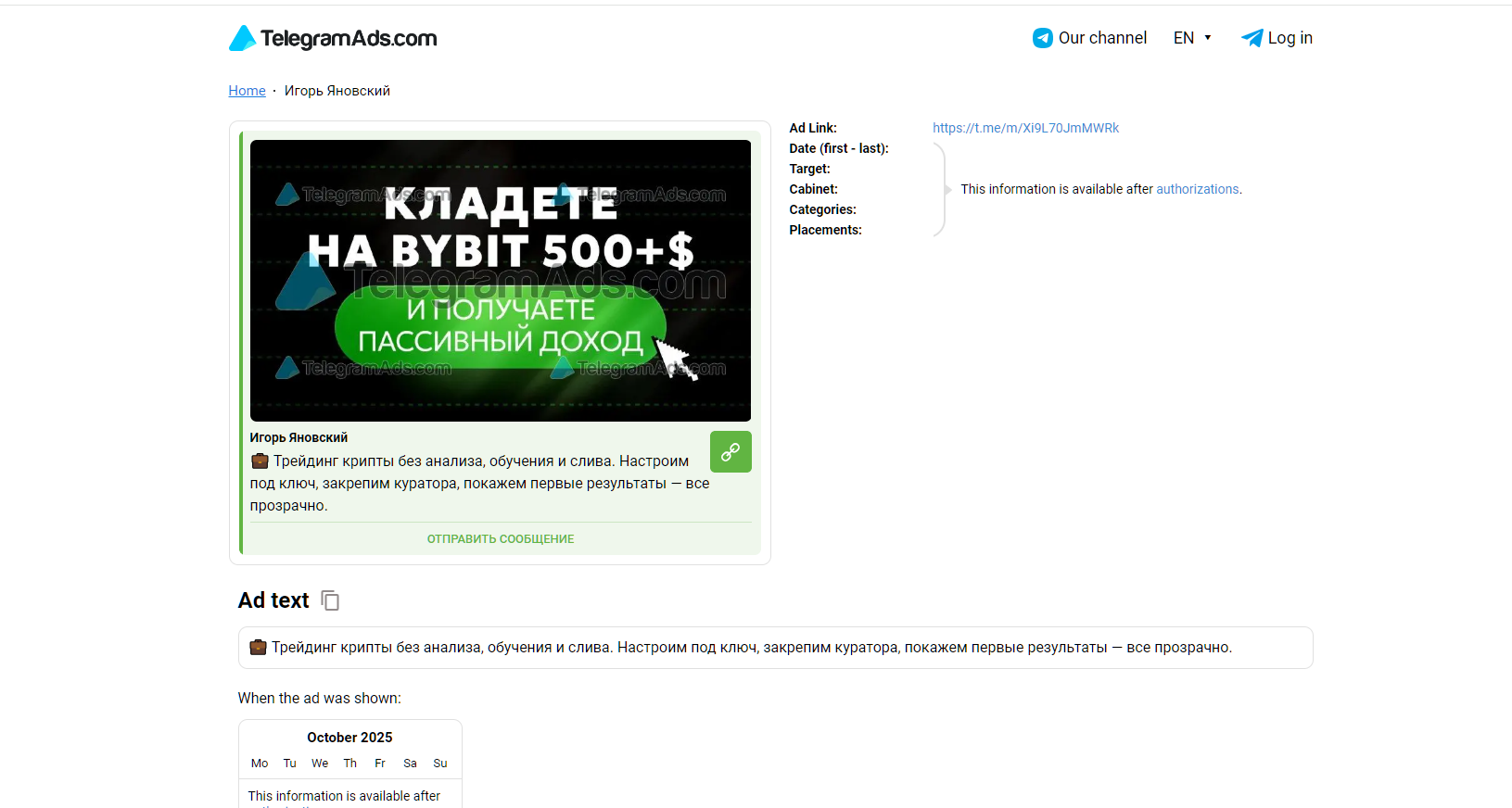Click ОТПРАВИТЬ СООБЩЕНИЕ button
Viewport: 1512px width, 808px height.
point(501,538)
